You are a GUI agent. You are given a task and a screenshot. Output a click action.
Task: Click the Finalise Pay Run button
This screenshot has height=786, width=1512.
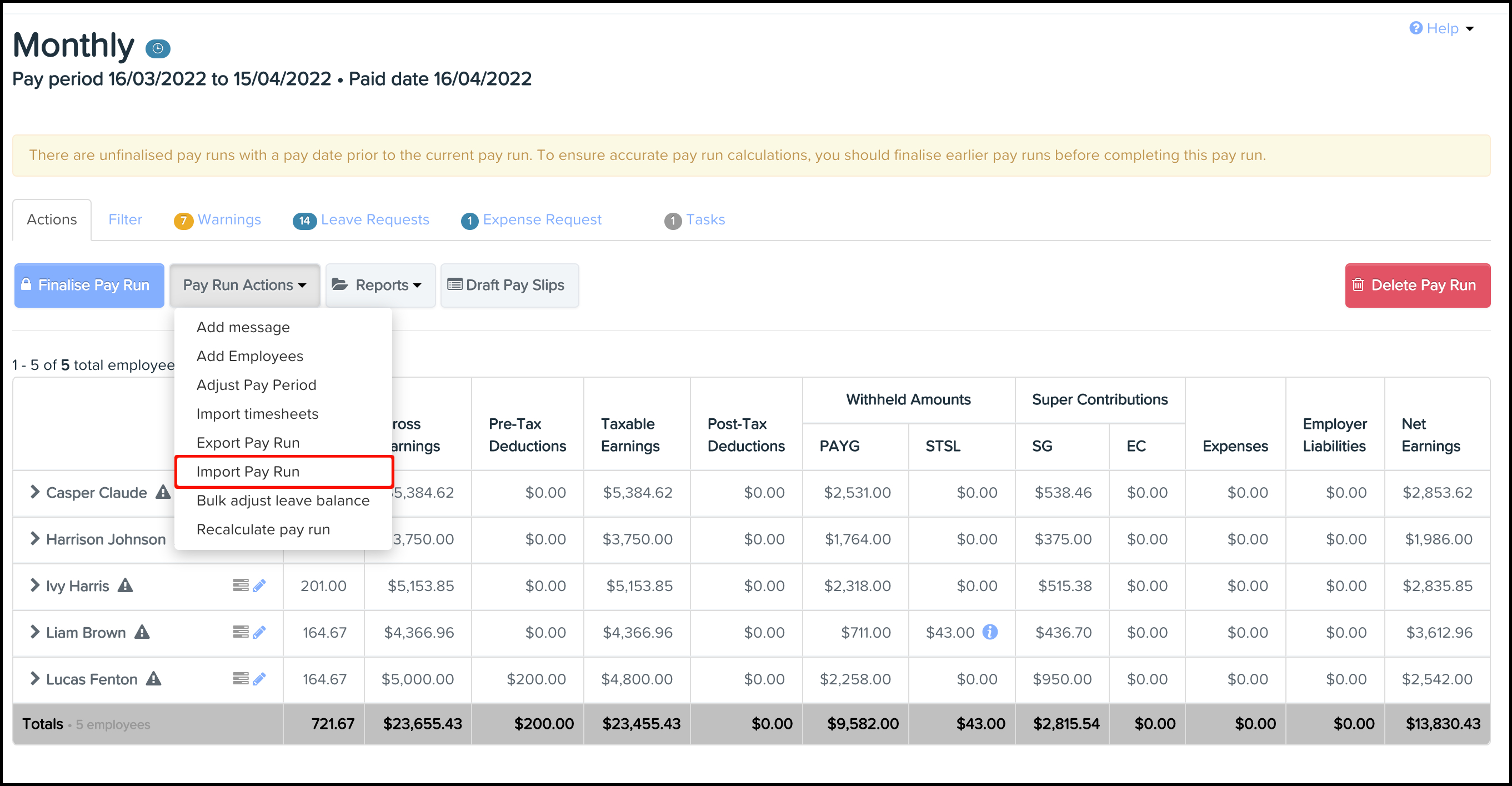click(89, 285)
